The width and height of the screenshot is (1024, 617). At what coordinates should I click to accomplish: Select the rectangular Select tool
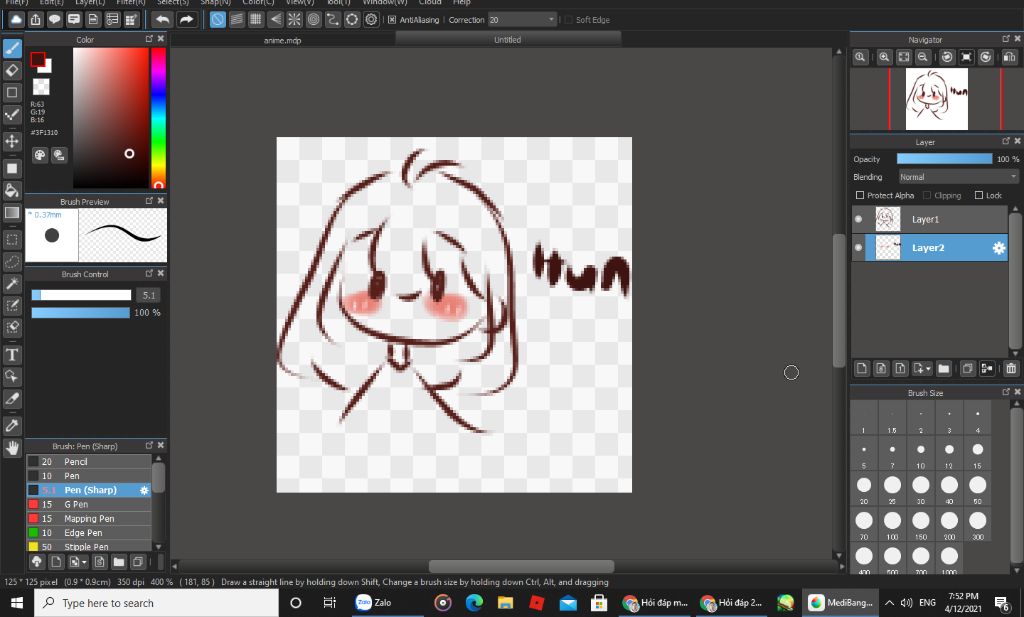click(x=12, y=239)
